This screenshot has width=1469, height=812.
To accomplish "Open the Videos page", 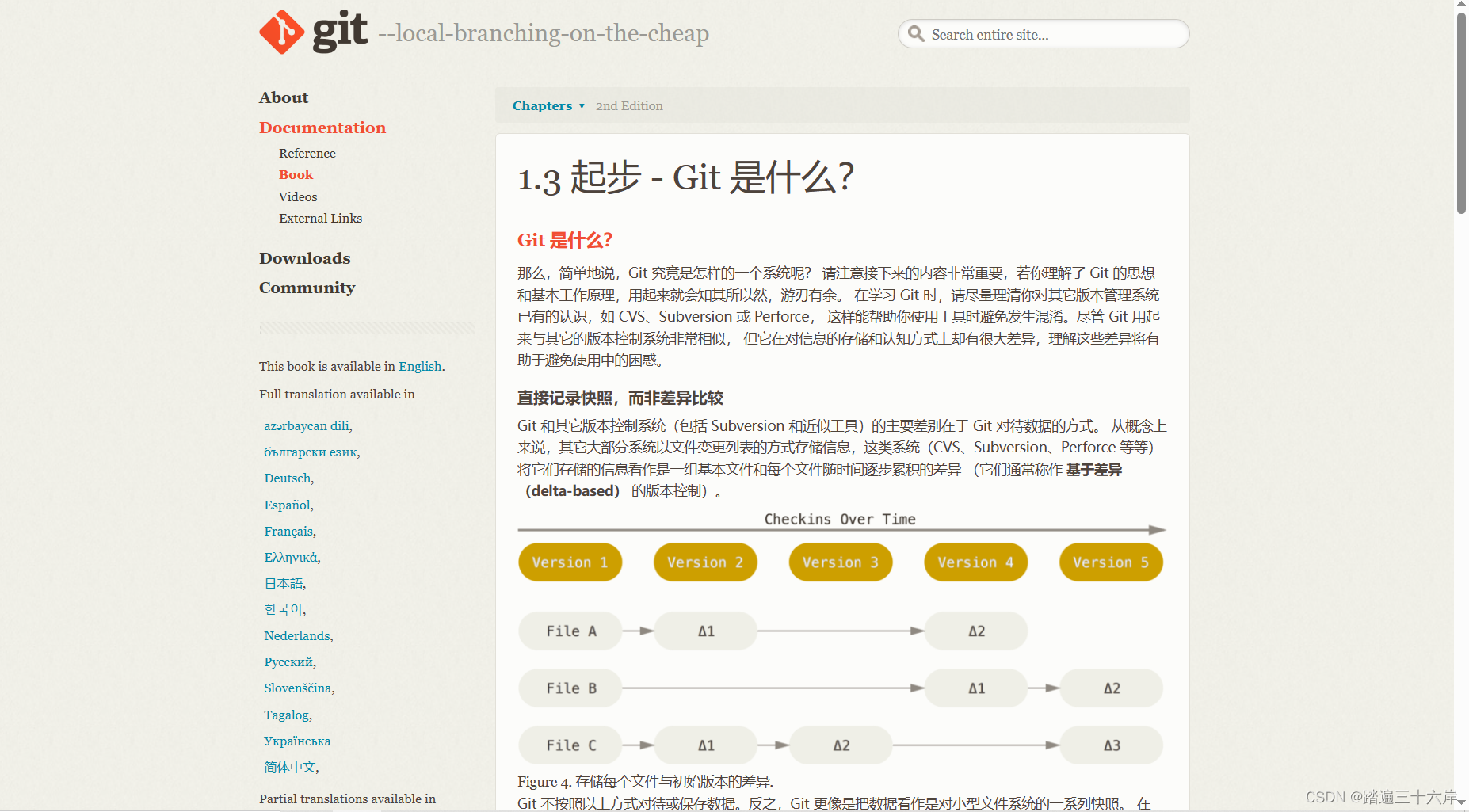I will pyautogui.click(x=298, y=196).
